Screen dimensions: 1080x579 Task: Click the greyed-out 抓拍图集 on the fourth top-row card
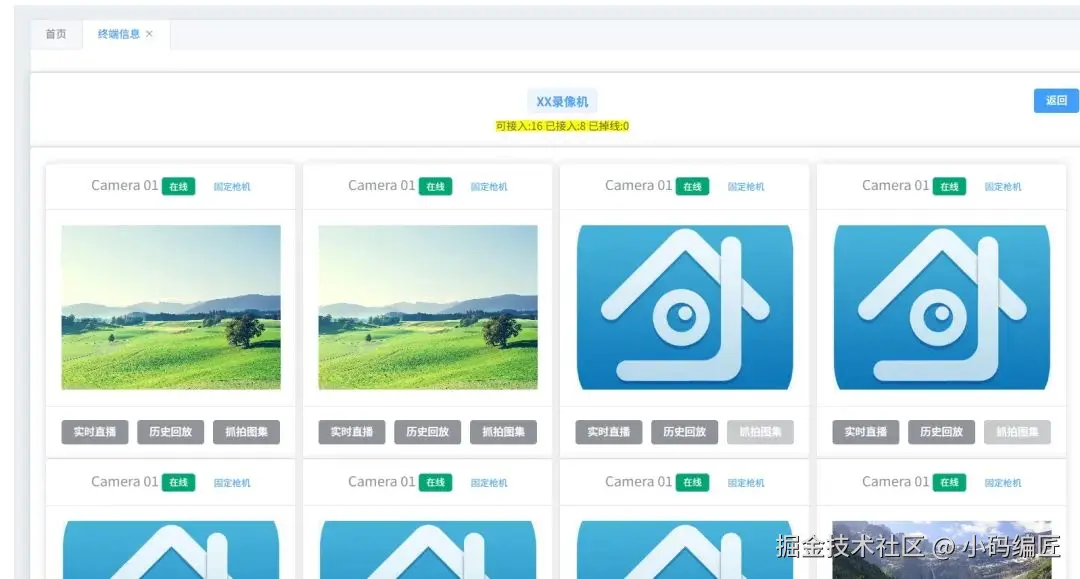coord(1017,432)
